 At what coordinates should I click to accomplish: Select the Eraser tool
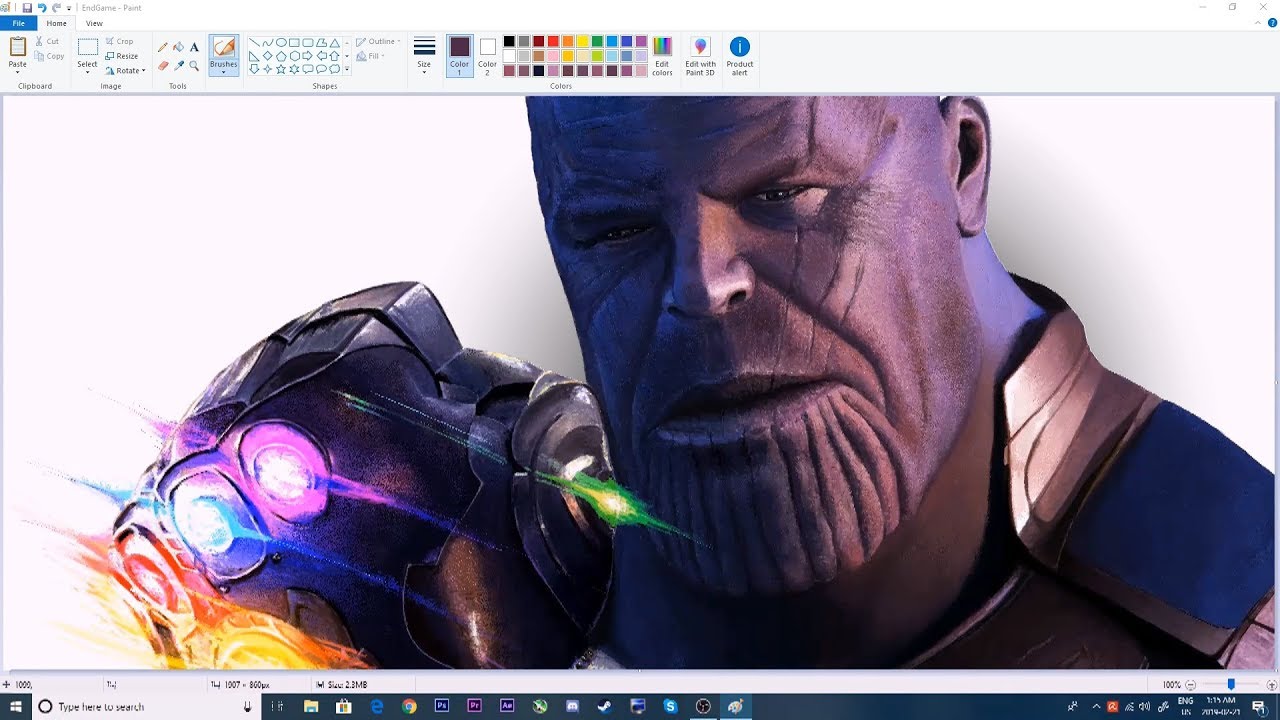pos(163,66)
